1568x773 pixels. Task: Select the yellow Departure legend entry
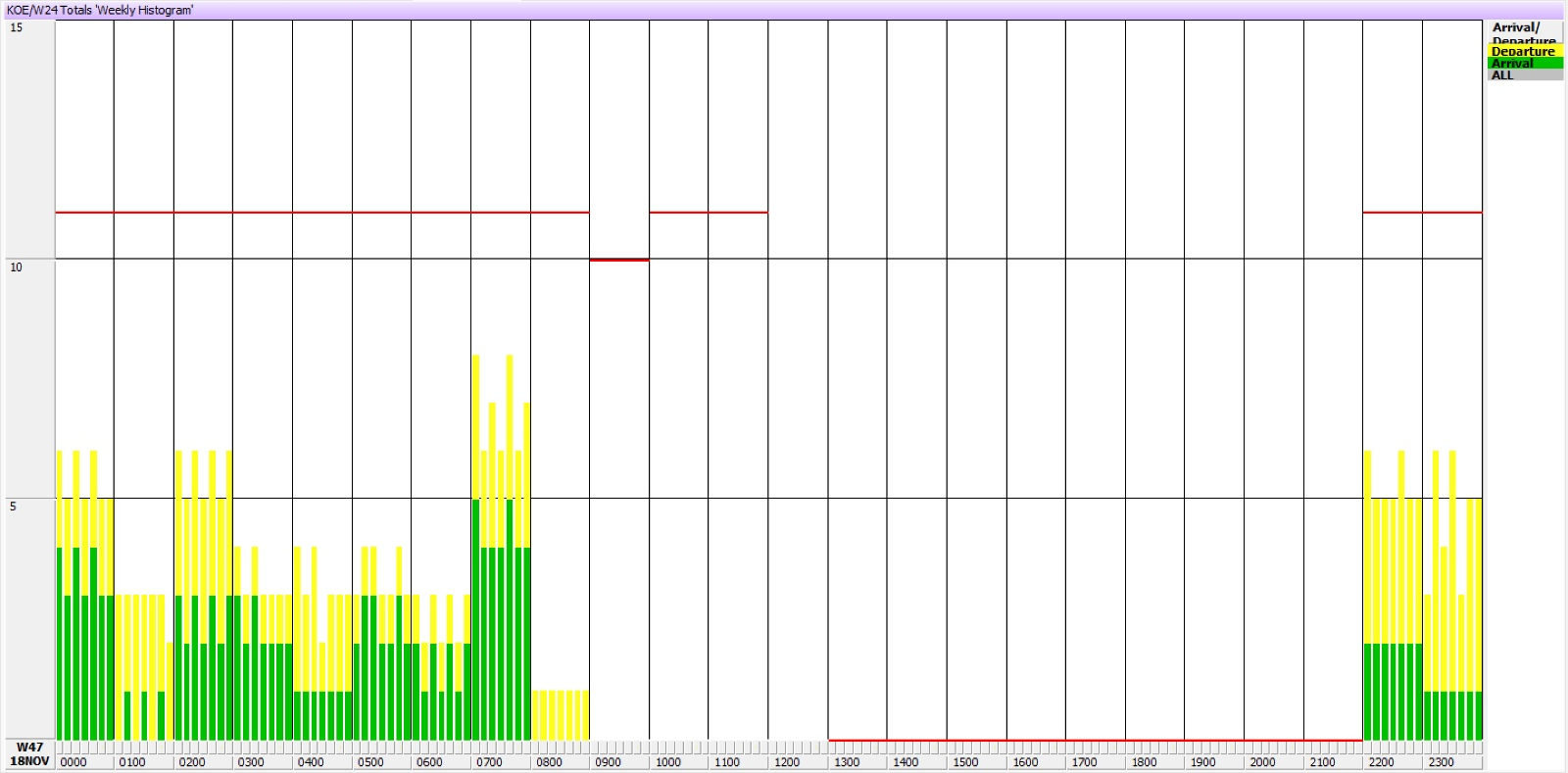1523,51
